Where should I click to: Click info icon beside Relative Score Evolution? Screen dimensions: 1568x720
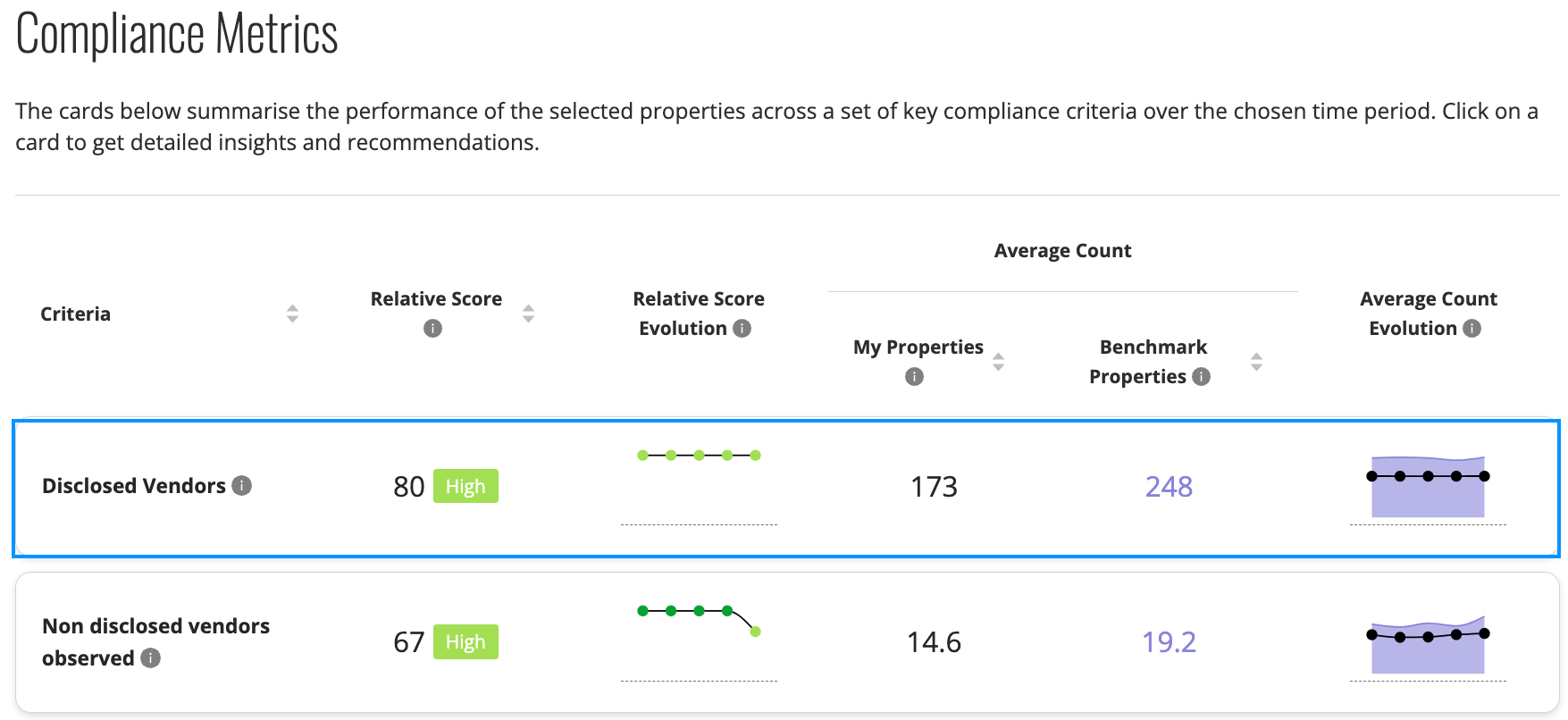click(742, 329)
